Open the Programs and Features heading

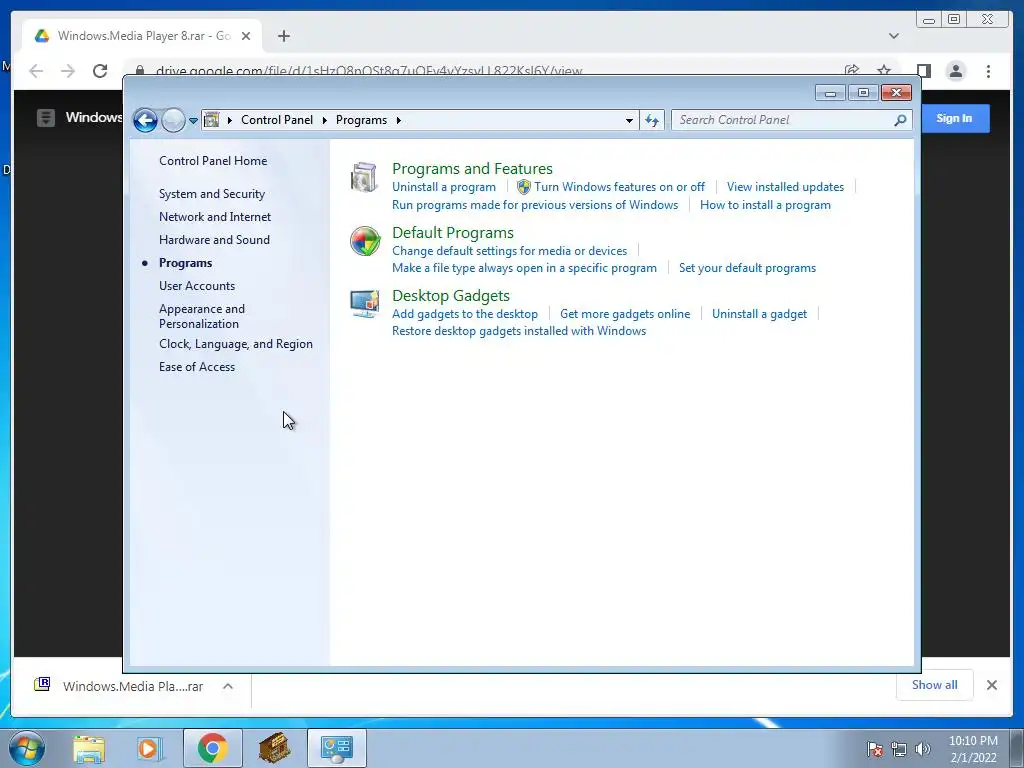pyautogui.click(x=472, y=168)
